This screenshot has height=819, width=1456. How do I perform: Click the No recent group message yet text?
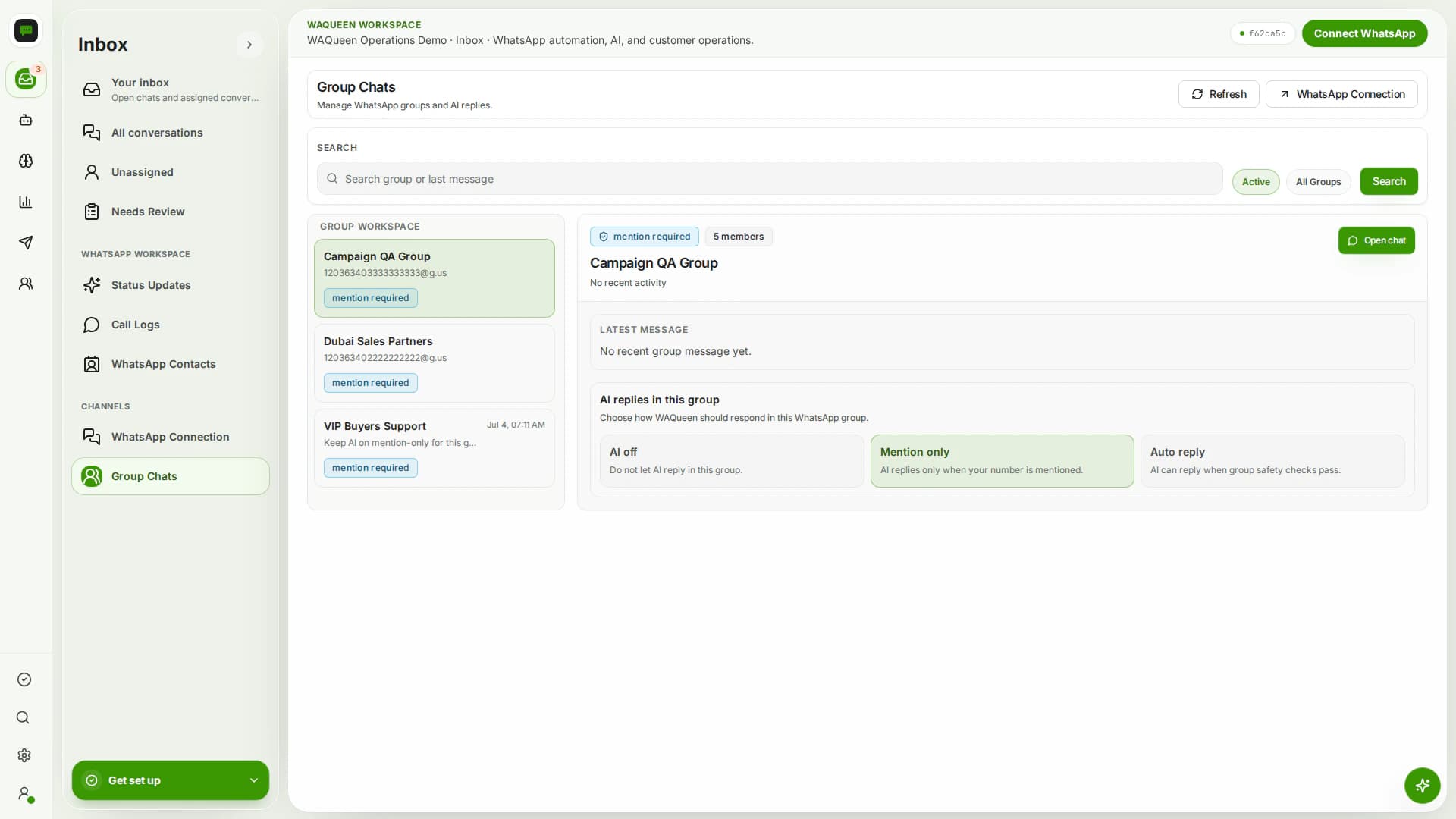[676, 351]
